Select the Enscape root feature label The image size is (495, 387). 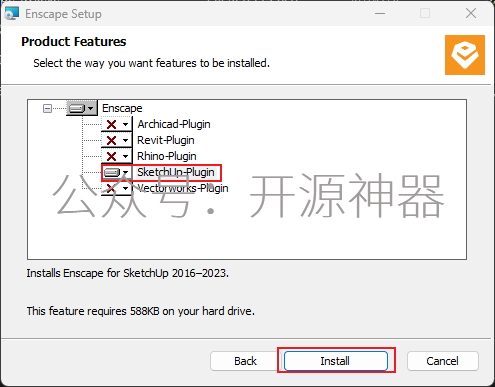click(x=122, y=108)
